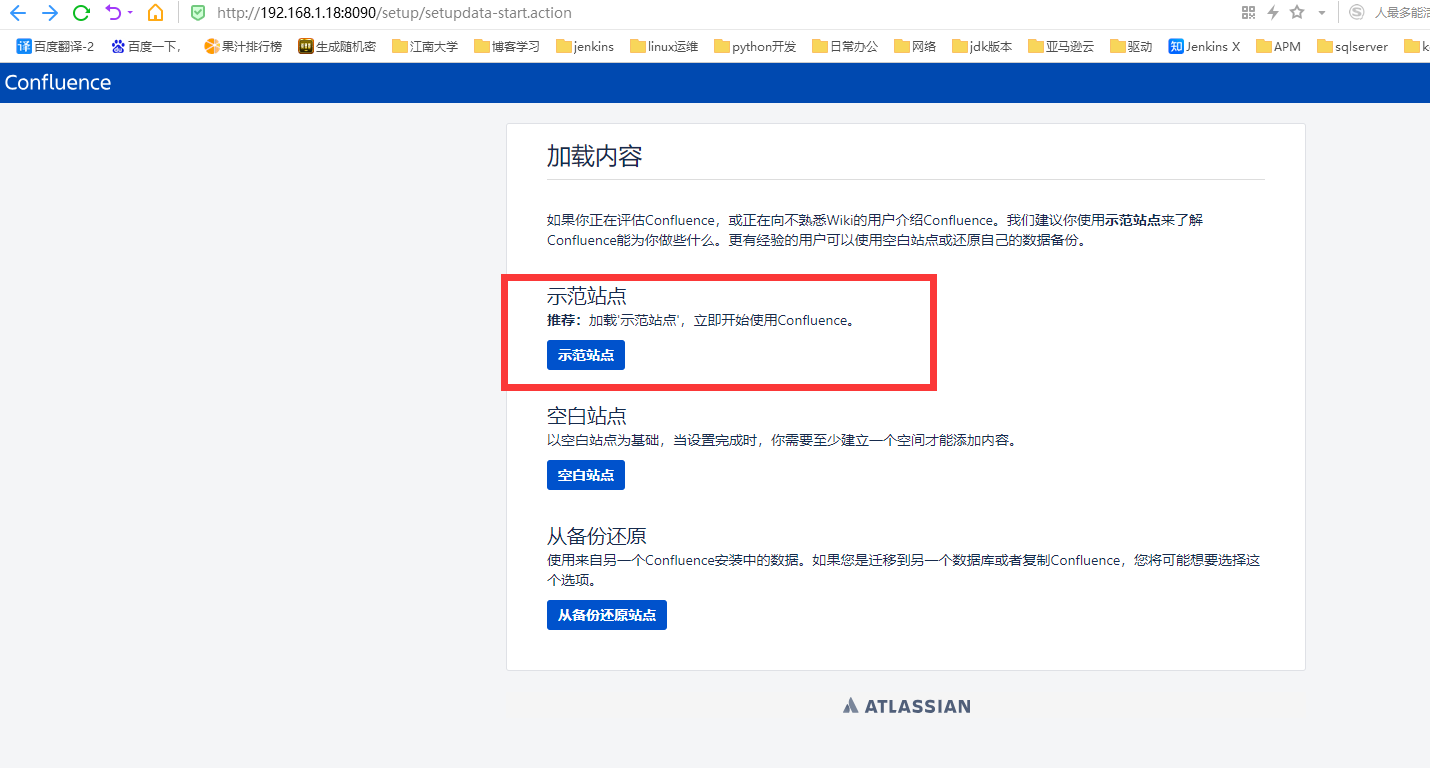Click the description starting with 以空白站点为基础

pos(784,440)
